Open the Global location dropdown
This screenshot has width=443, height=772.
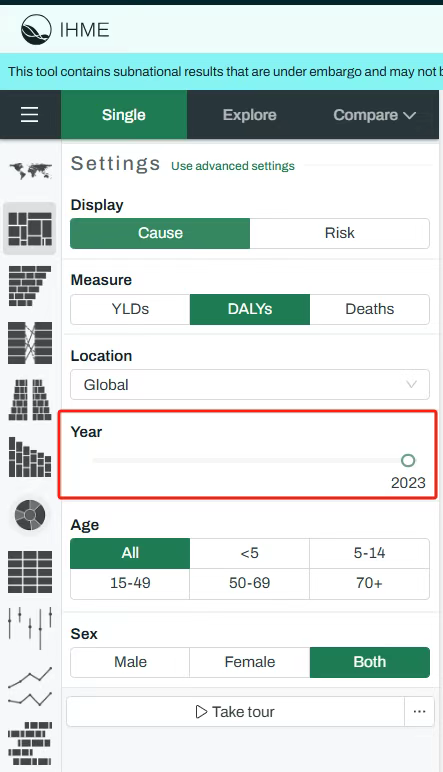pyautogui.click(x=250, y=385)
